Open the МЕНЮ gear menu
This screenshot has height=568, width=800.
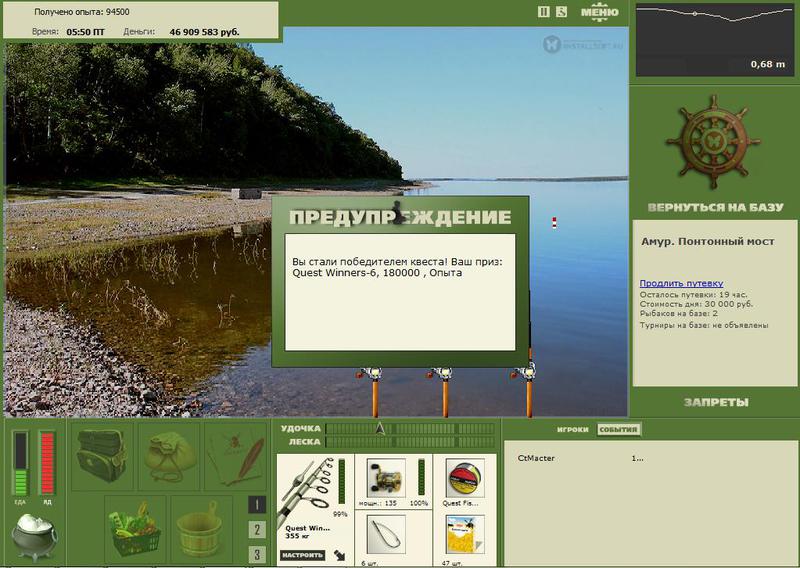coord(599,12)
